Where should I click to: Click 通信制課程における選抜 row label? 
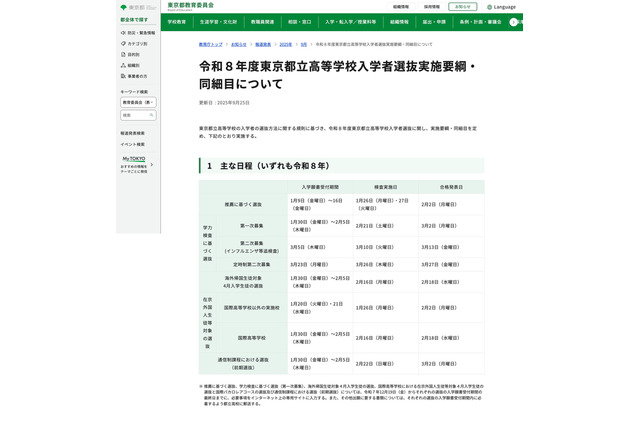(x=243, y=364)
